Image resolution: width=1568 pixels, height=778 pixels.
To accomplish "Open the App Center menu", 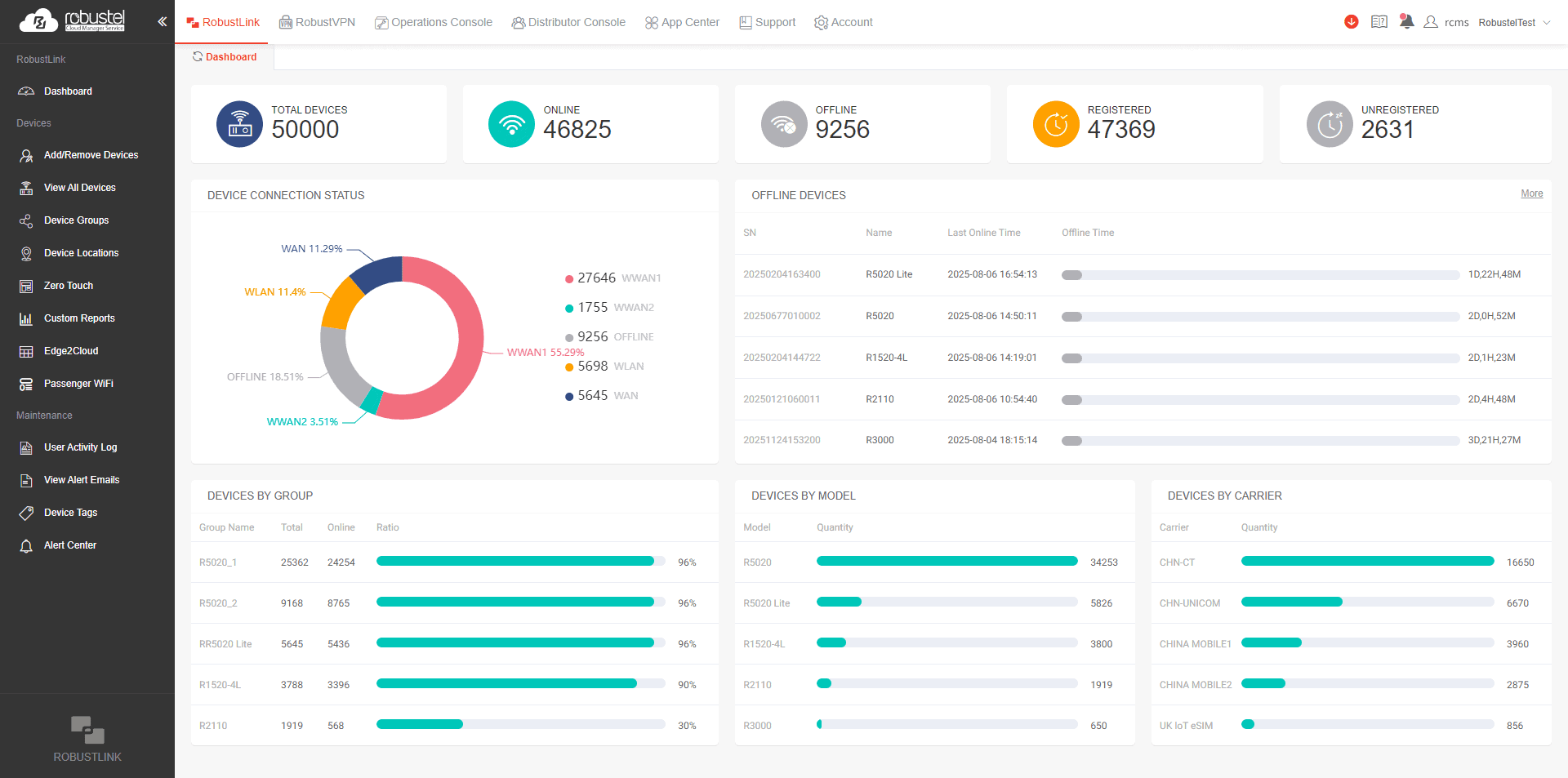I will [x=682, y=22].
